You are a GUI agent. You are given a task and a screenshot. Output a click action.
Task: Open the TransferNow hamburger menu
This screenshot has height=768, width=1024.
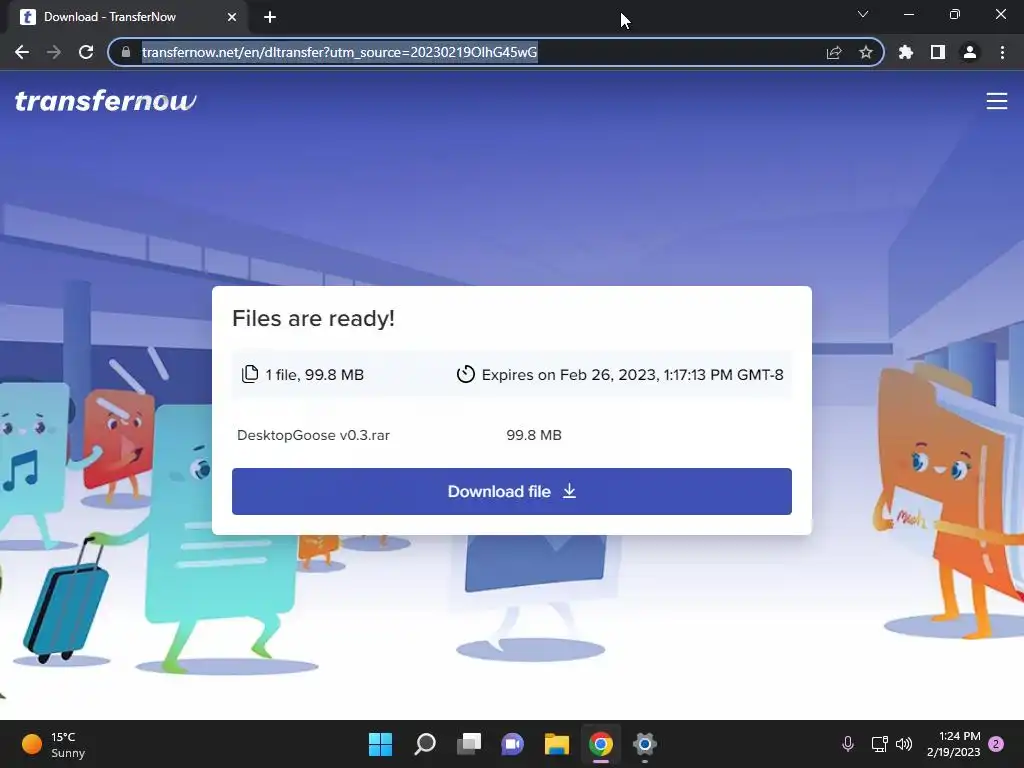tap(997, 101)
